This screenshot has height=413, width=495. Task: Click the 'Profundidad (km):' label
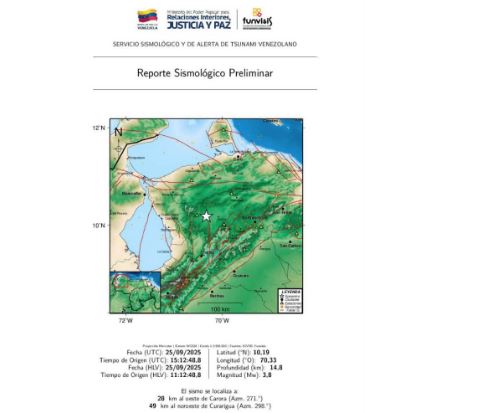(x=241, y=368)
